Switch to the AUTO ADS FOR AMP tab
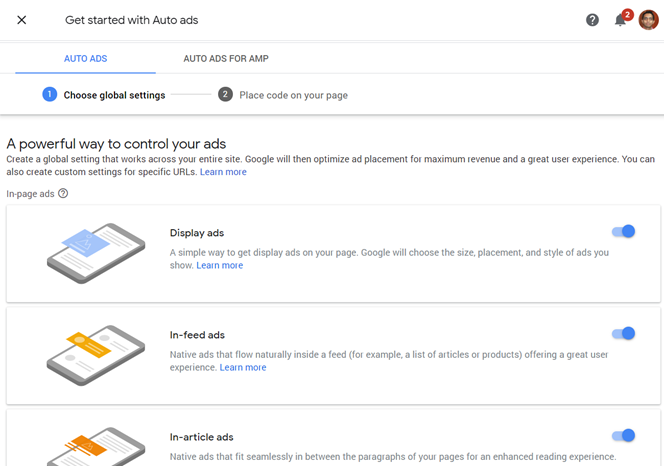Viewport: 664px width, 466px height. click(x=226, y=58)
